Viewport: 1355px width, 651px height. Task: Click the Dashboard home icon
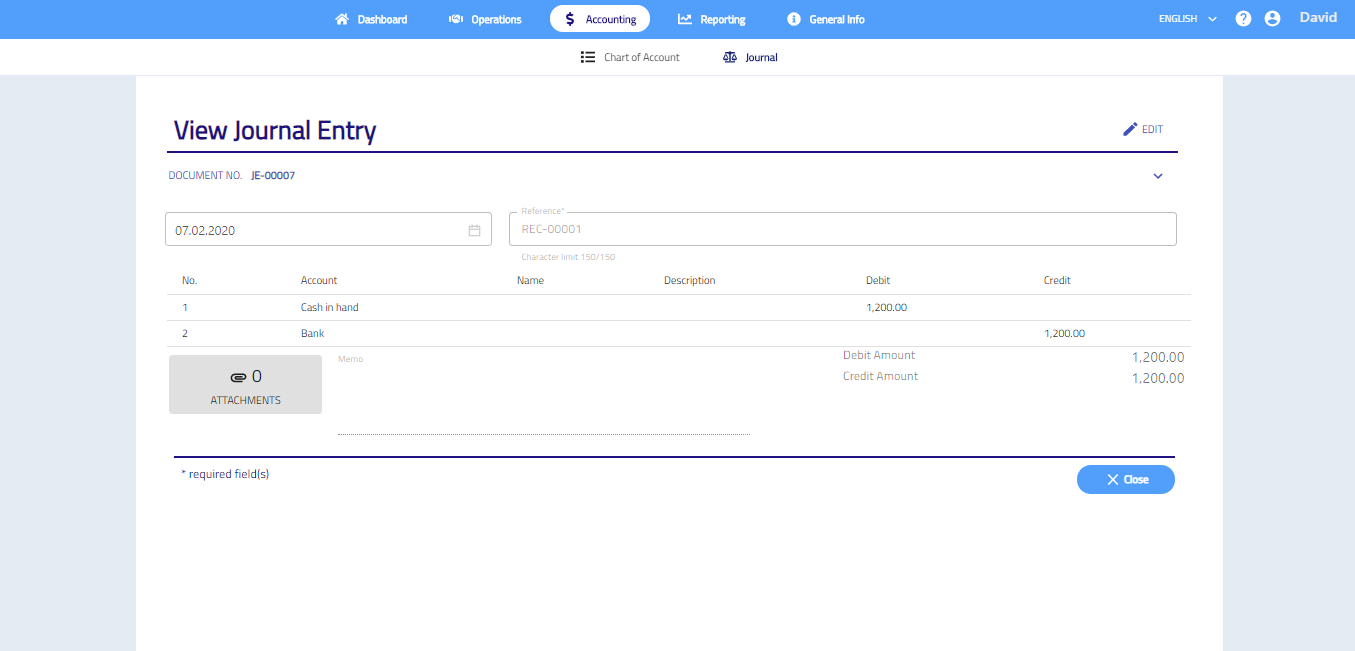[342, 19]
